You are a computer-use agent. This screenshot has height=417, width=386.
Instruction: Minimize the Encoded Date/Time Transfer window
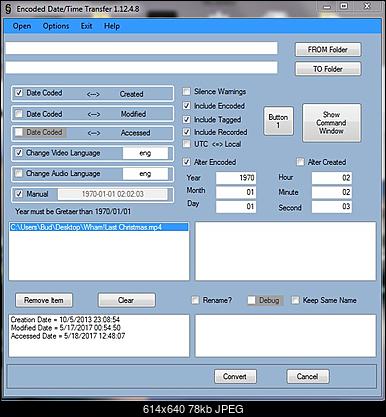(327, 6)
